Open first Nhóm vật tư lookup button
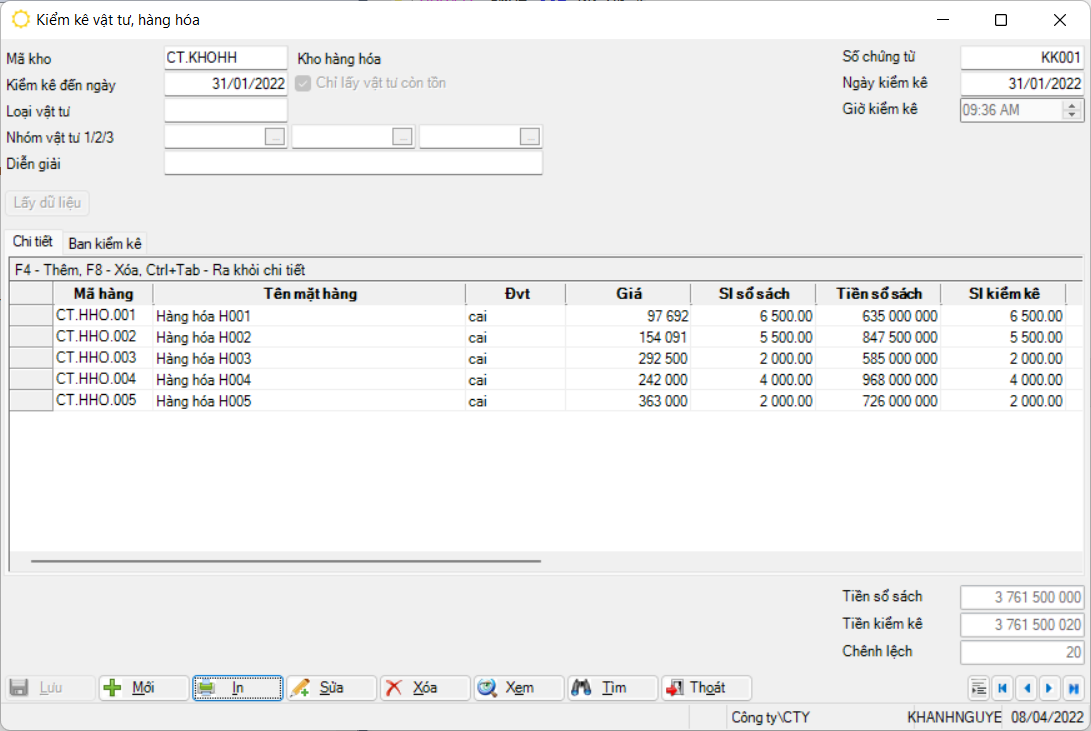 275,138
